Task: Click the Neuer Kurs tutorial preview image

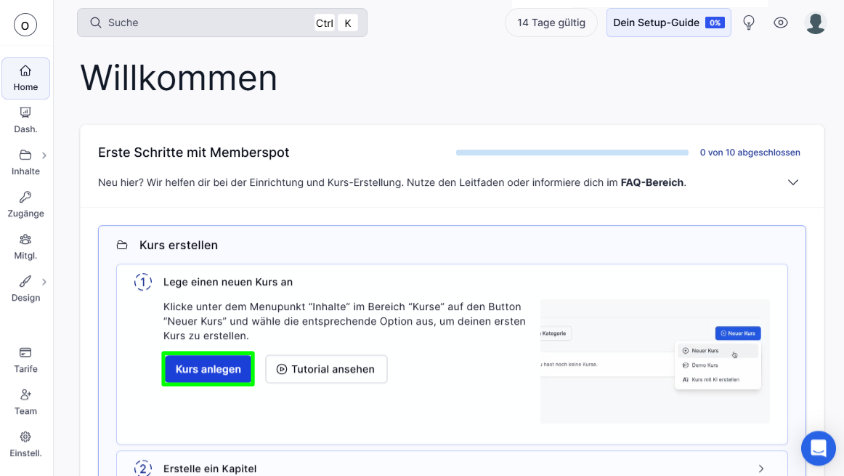Action: tap(655, 361)
